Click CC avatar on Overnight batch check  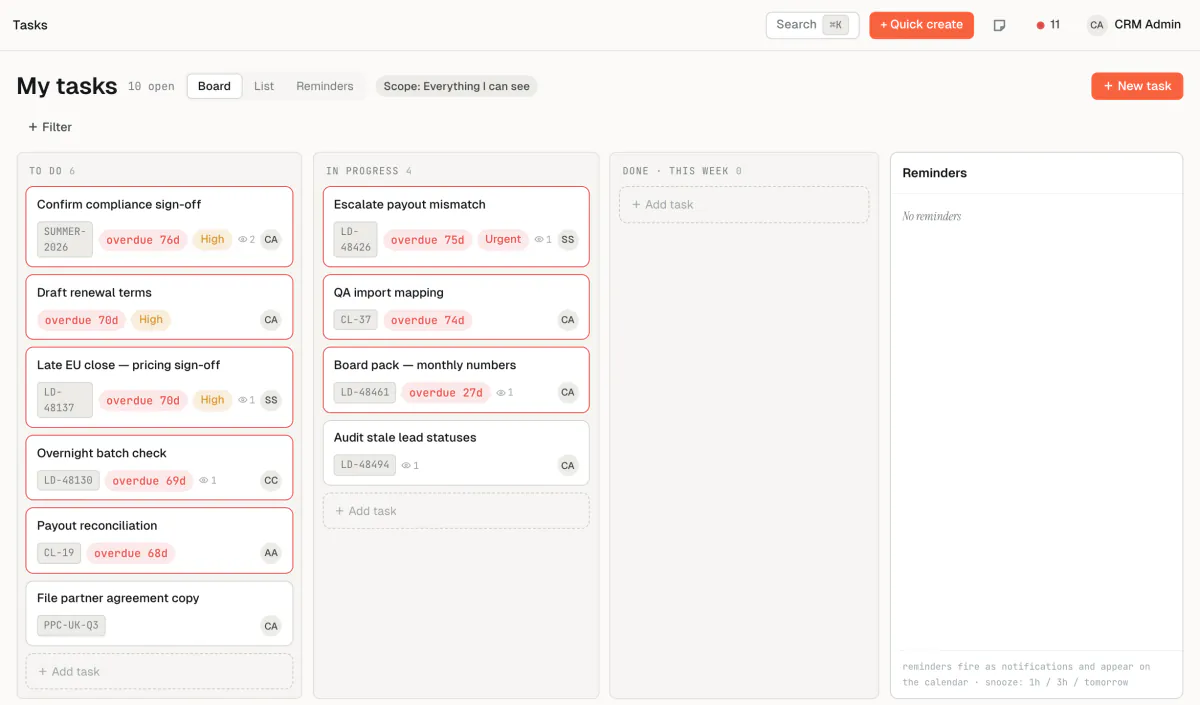tap(271, 480)
